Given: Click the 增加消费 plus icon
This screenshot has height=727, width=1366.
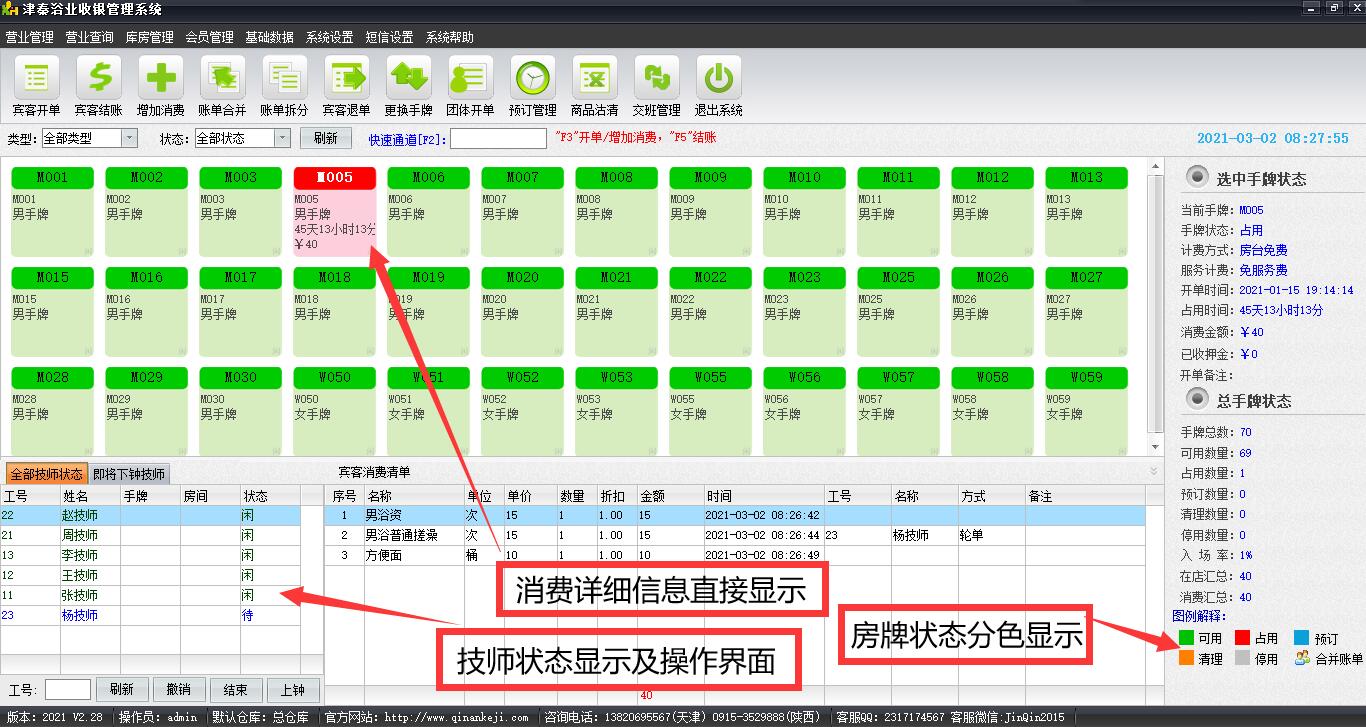Looking at the screenshot, I should [x=160, y=79].
